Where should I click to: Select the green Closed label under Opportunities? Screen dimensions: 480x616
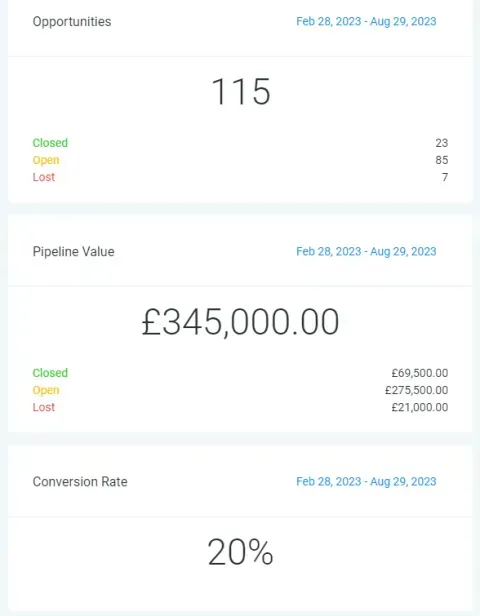50,143
